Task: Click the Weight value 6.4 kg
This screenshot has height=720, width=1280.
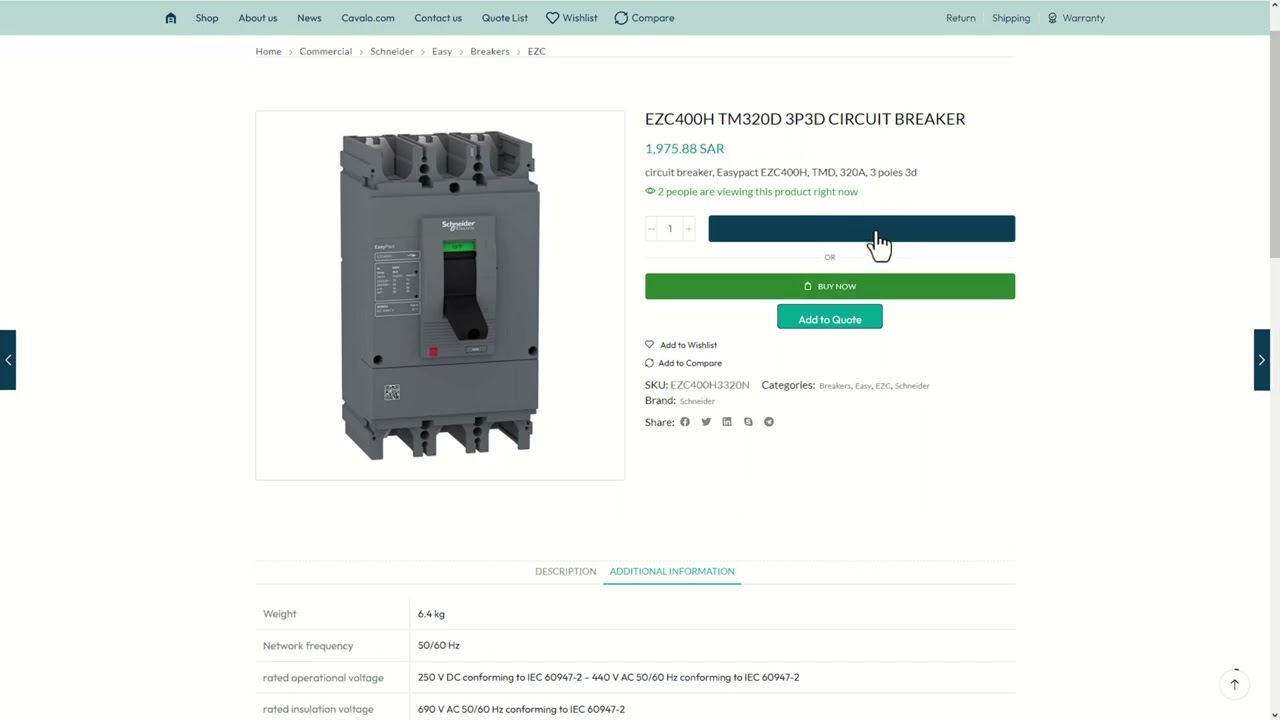Action: pos(431,614)
